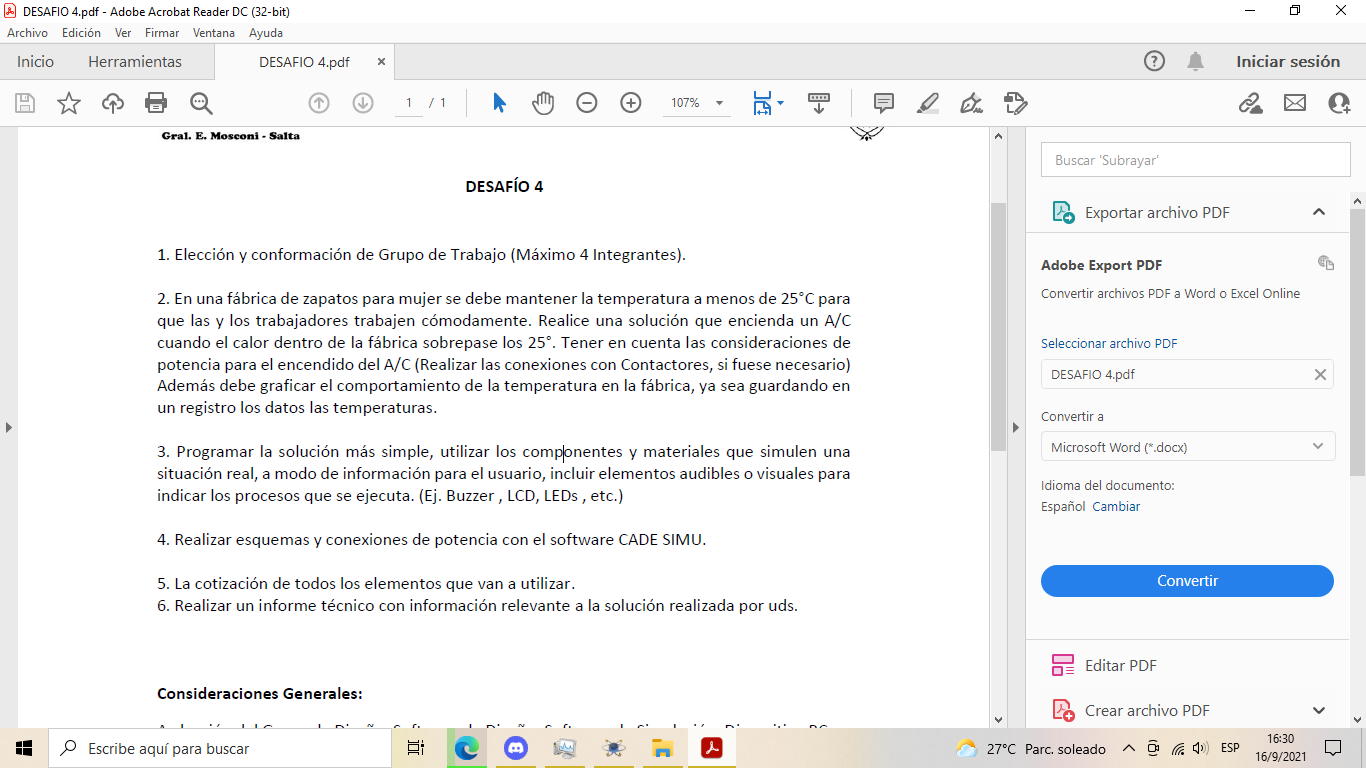Expand the Crear archivo PDF section
1366x768 pixels.
(x=1318, y=710)
